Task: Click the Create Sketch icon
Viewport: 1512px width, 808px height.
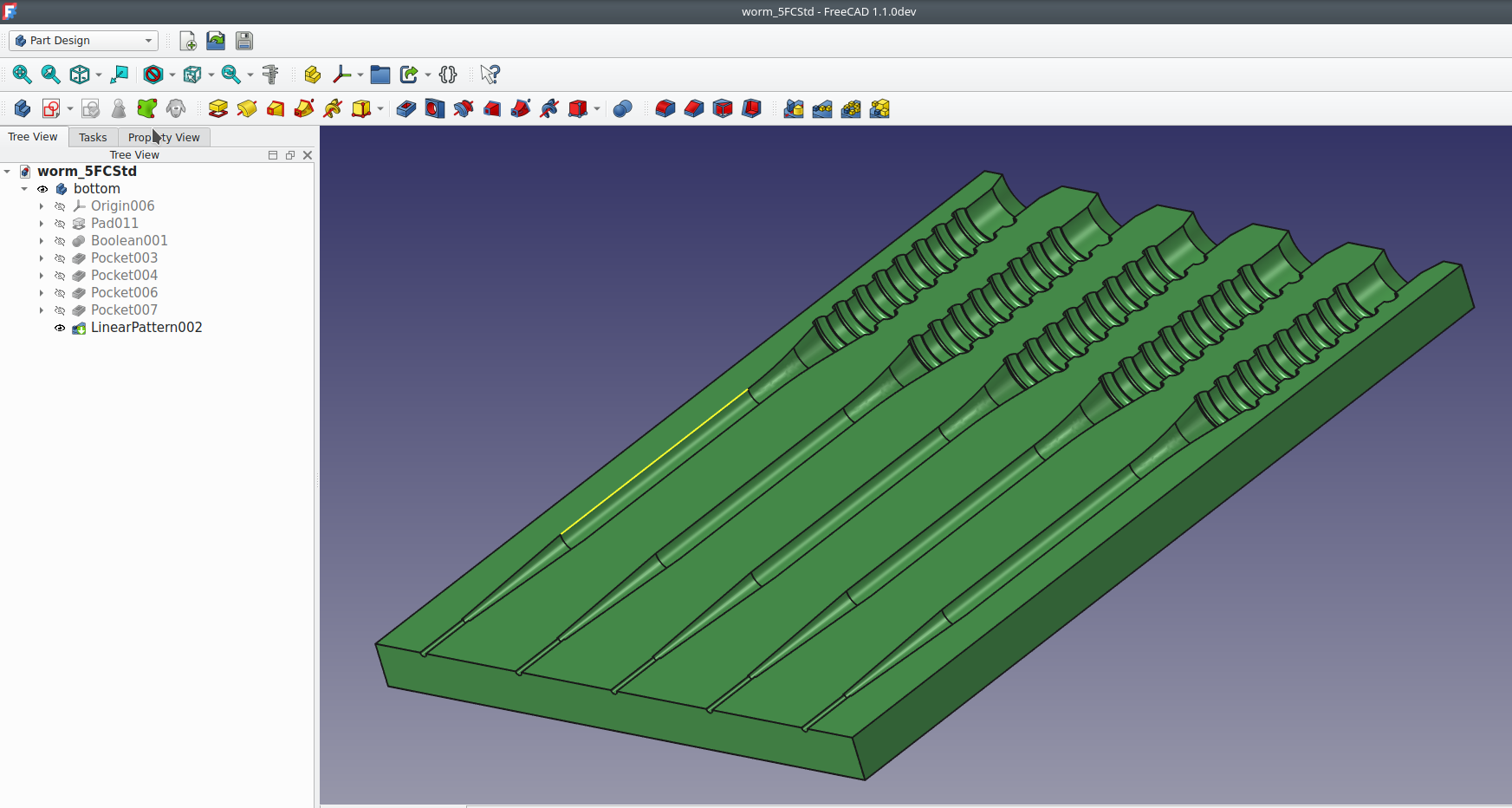Action: (51, 108)
